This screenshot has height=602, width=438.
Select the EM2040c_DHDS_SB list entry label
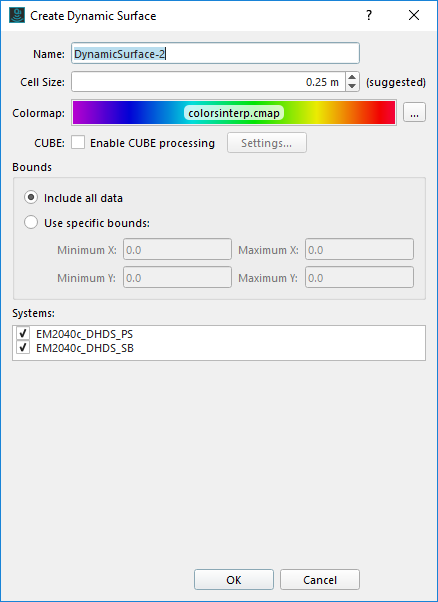coord(85,348)
